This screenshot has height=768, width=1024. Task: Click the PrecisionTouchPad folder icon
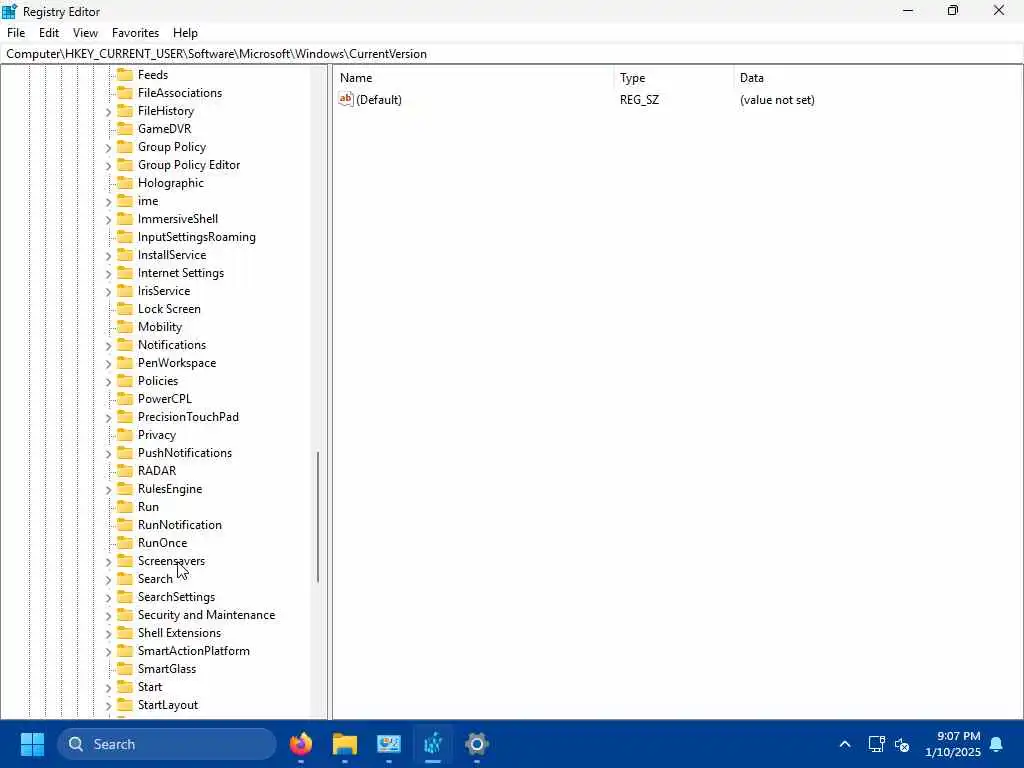coord(125,417)
